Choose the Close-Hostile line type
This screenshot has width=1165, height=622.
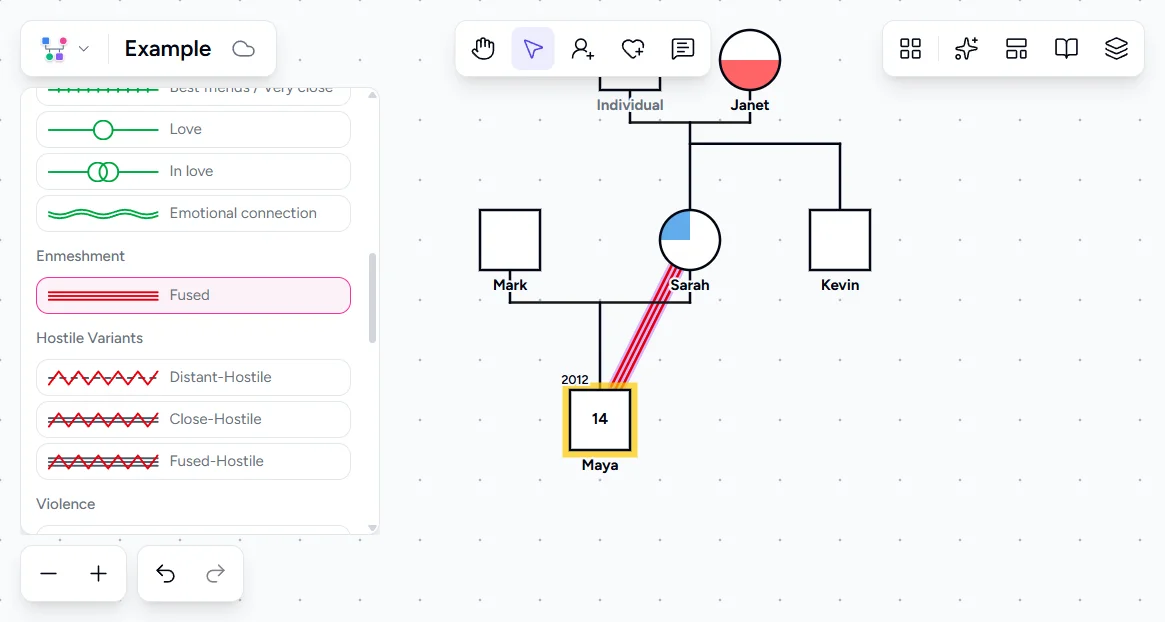coord(193,419)
